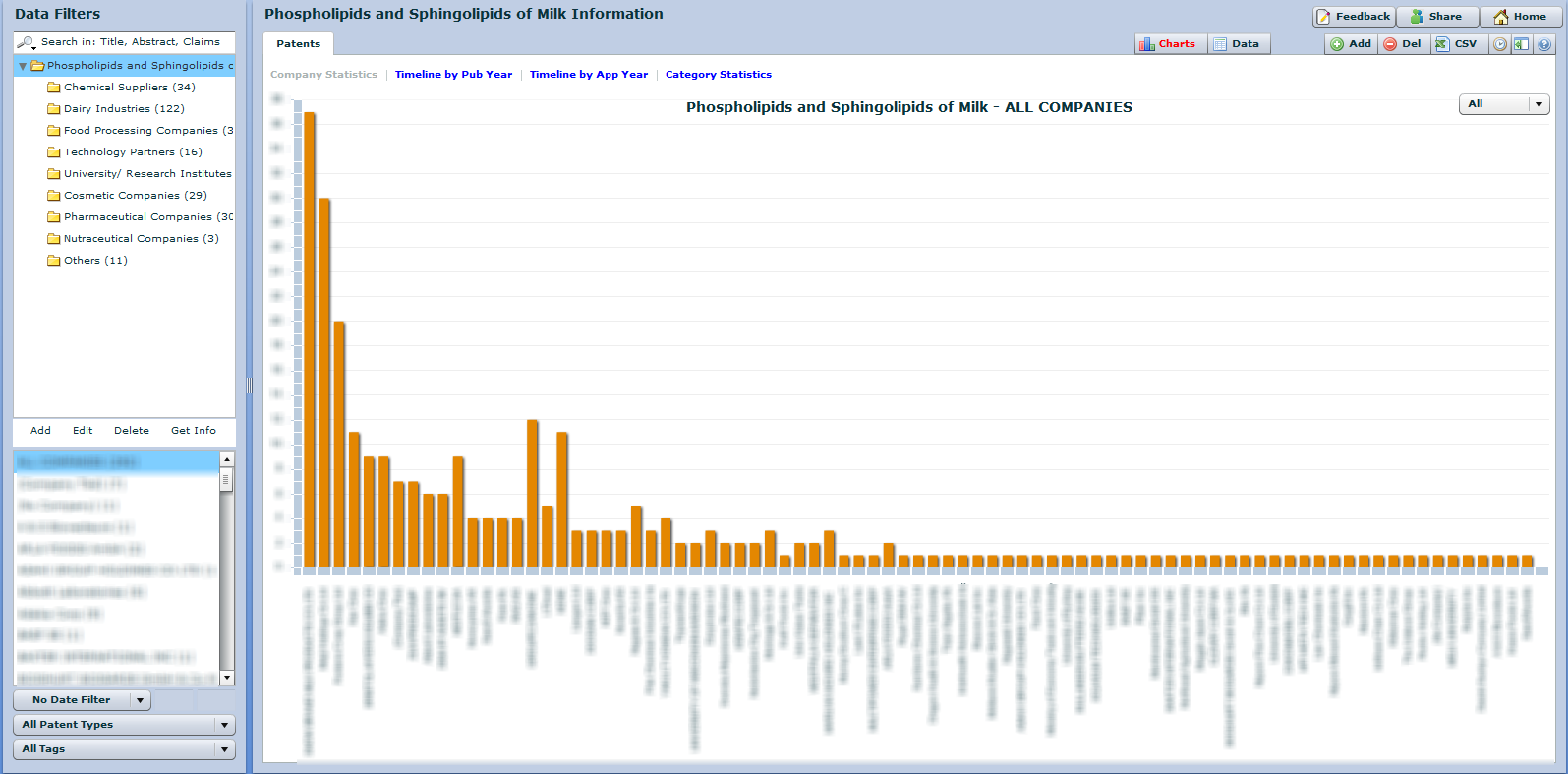Click the green Add button
This screenshot has width=1568, height=774.
tap(1351, 44)
